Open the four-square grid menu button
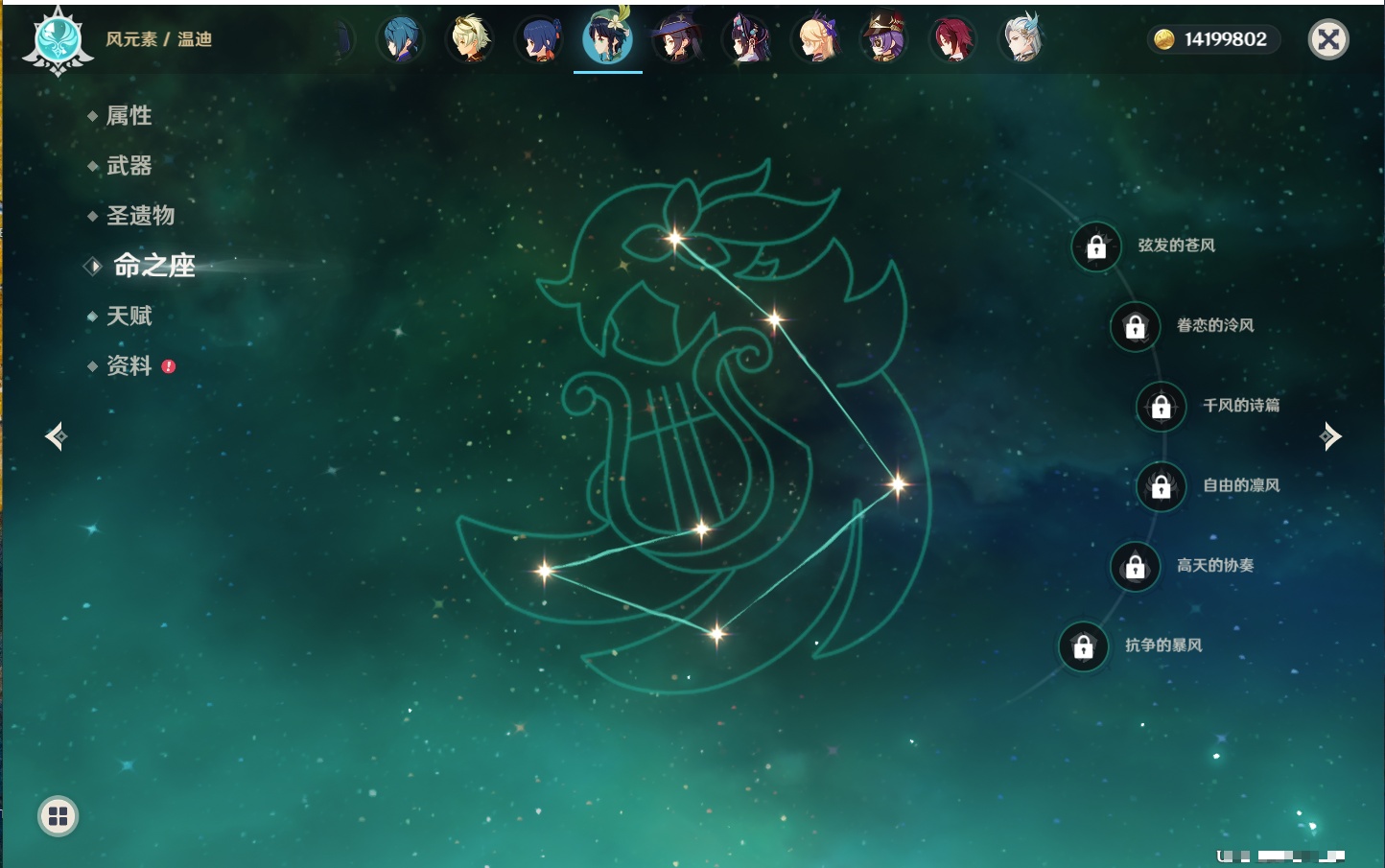Image resolution: width=1385 pixels, height=868 pixels. (58, 816)
